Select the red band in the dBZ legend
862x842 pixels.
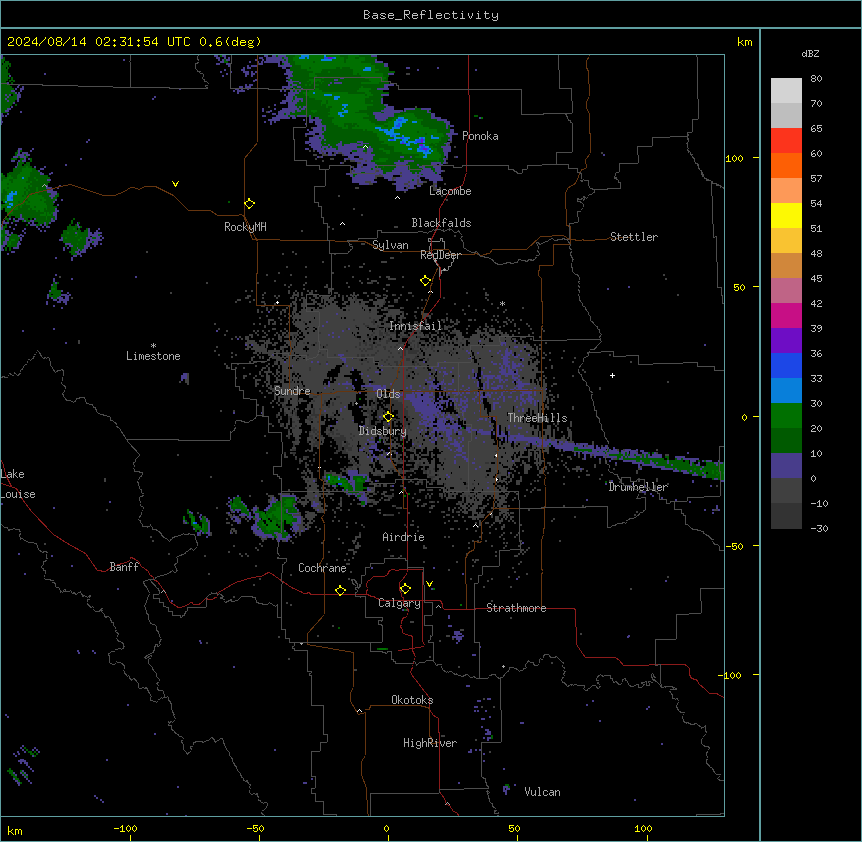click(786, 141)
